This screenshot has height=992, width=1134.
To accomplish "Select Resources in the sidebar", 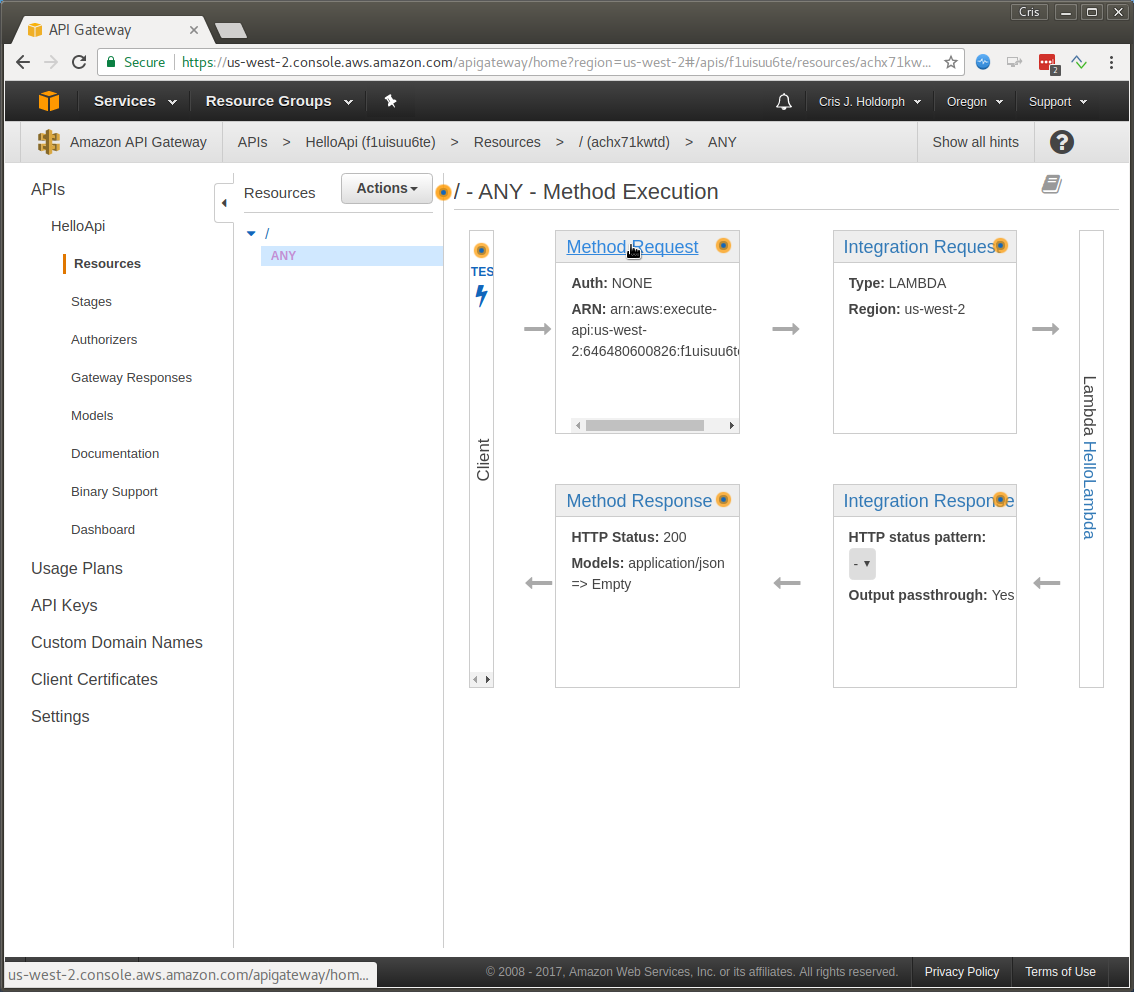I will (107, 264).
